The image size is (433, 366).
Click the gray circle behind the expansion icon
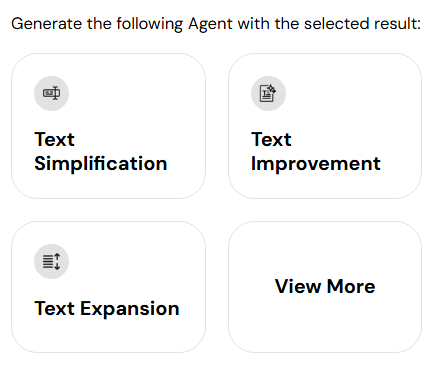51,261
